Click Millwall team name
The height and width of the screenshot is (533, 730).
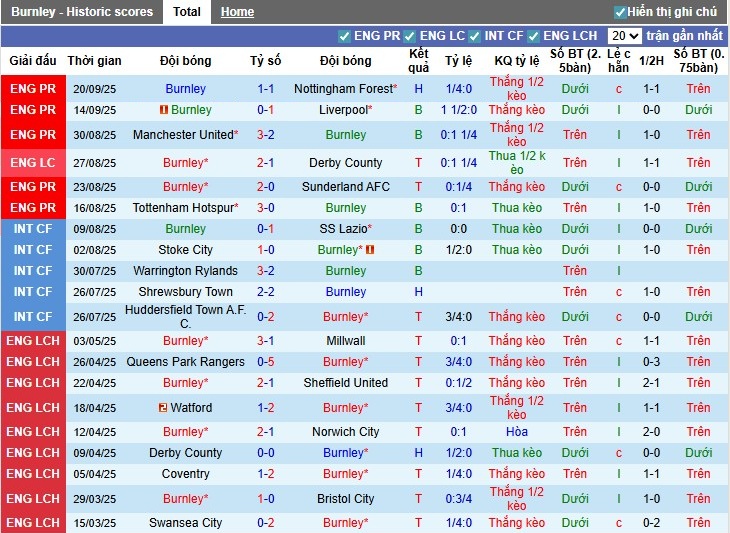pos(345,341)
